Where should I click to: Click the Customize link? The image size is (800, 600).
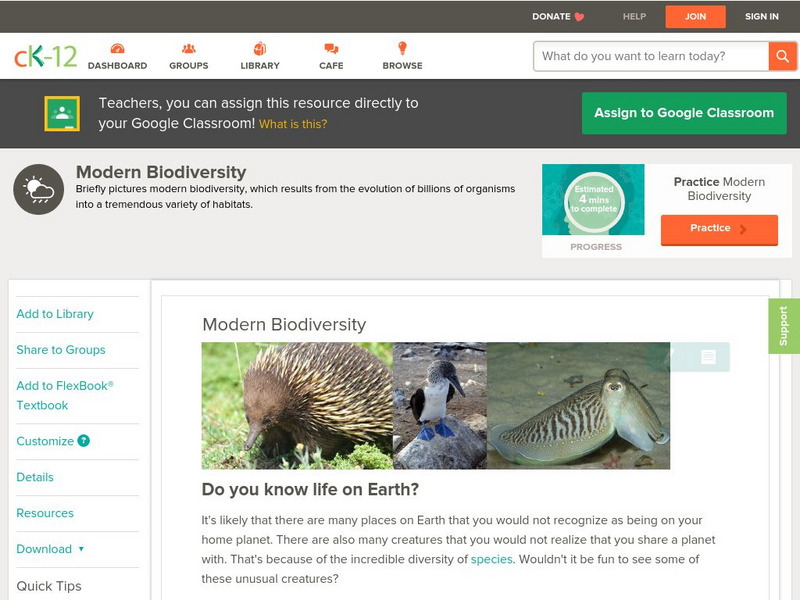click(45, 441)
